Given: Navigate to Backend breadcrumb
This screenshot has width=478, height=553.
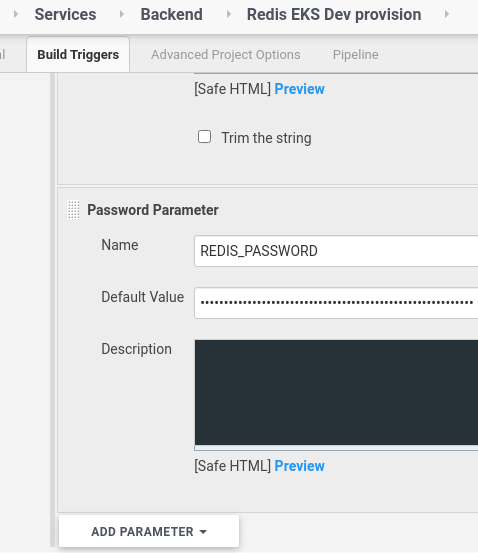Looking at the screenshot, I should click(171, 14).
